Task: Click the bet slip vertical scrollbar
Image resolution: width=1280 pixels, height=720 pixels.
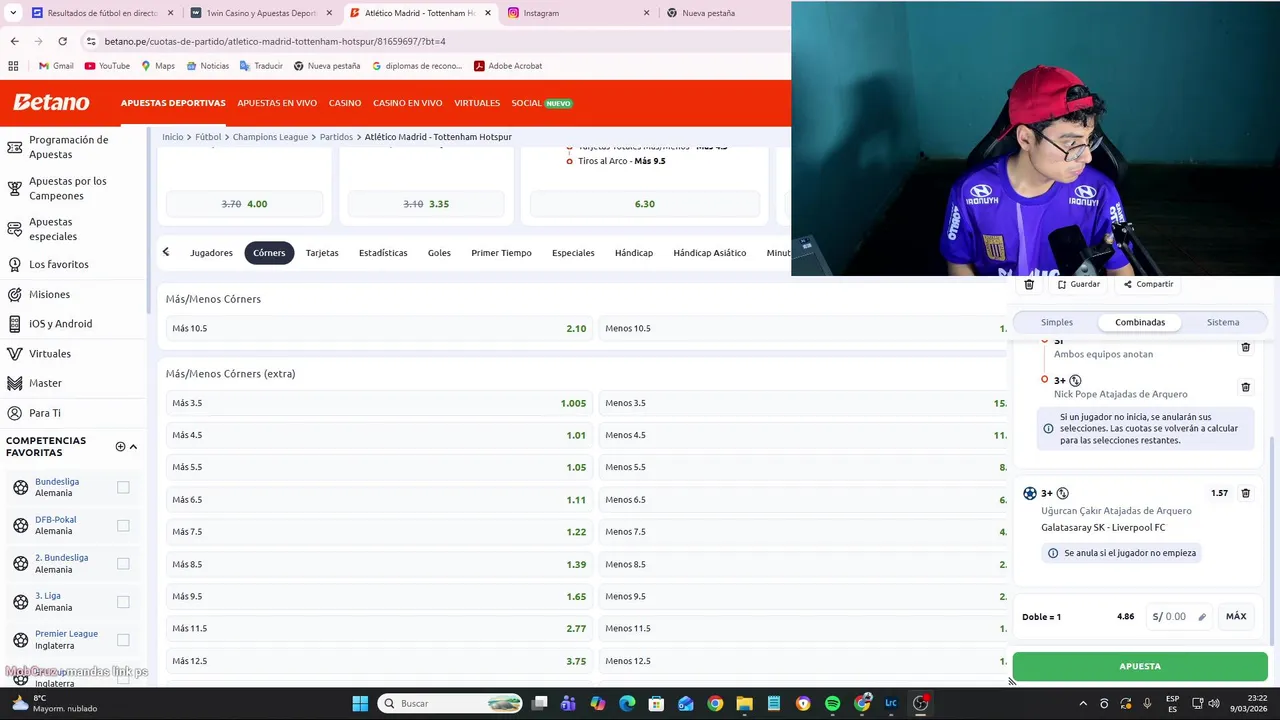Action: coord(1273,540)
